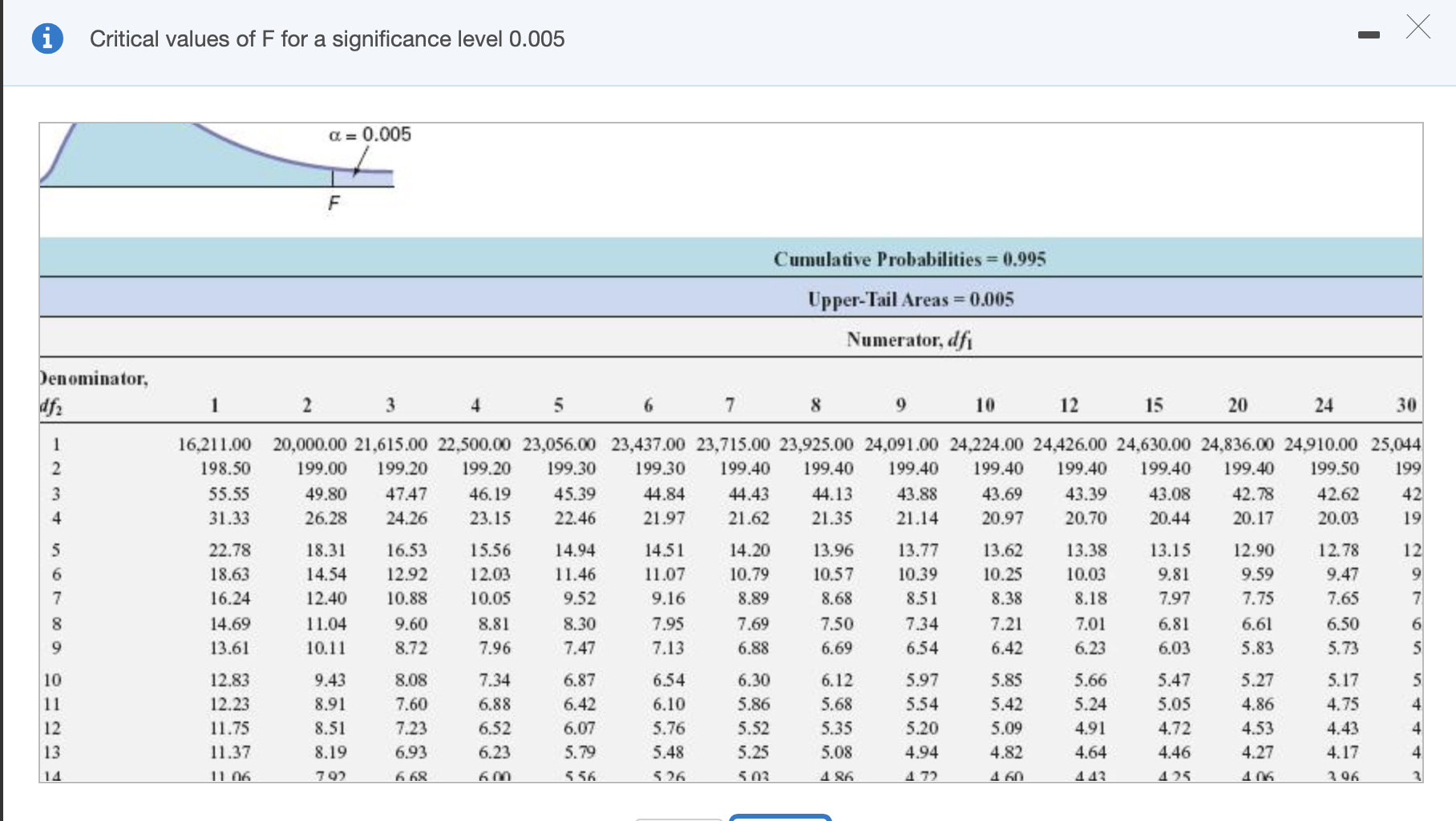
Task: Click the value 12.83 in row 10
Action: [x=231, y=679]
